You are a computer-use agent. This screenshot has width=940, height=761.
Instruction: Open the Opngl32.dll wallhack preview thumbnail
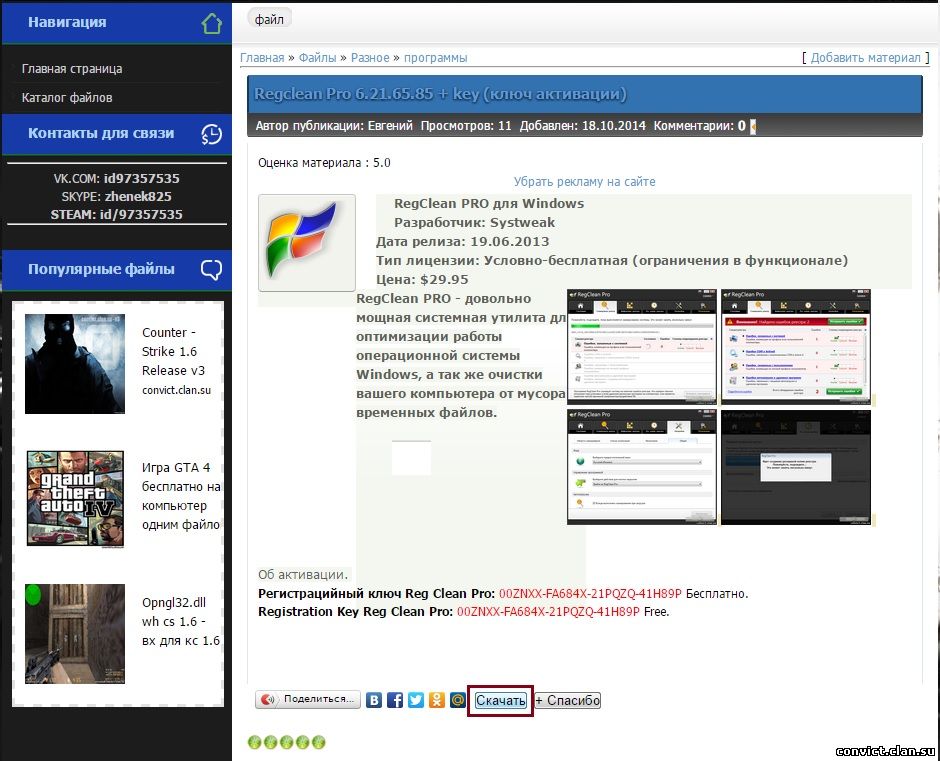tap(75, 634)
